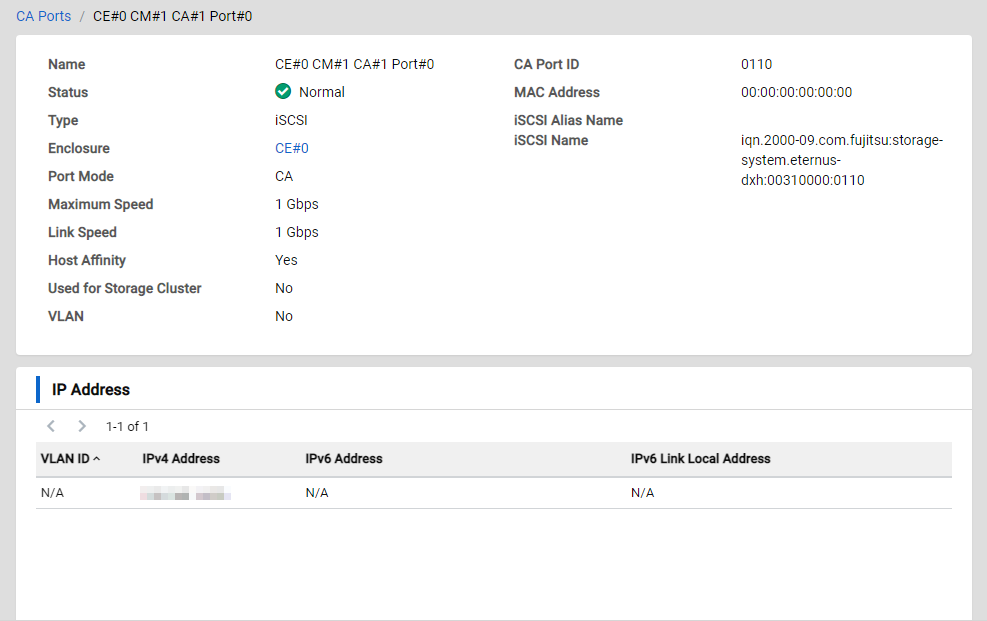This screenshot has width=987, height=621.
Task: Click the IPv4 Address column header
Action: click(181, 459)
